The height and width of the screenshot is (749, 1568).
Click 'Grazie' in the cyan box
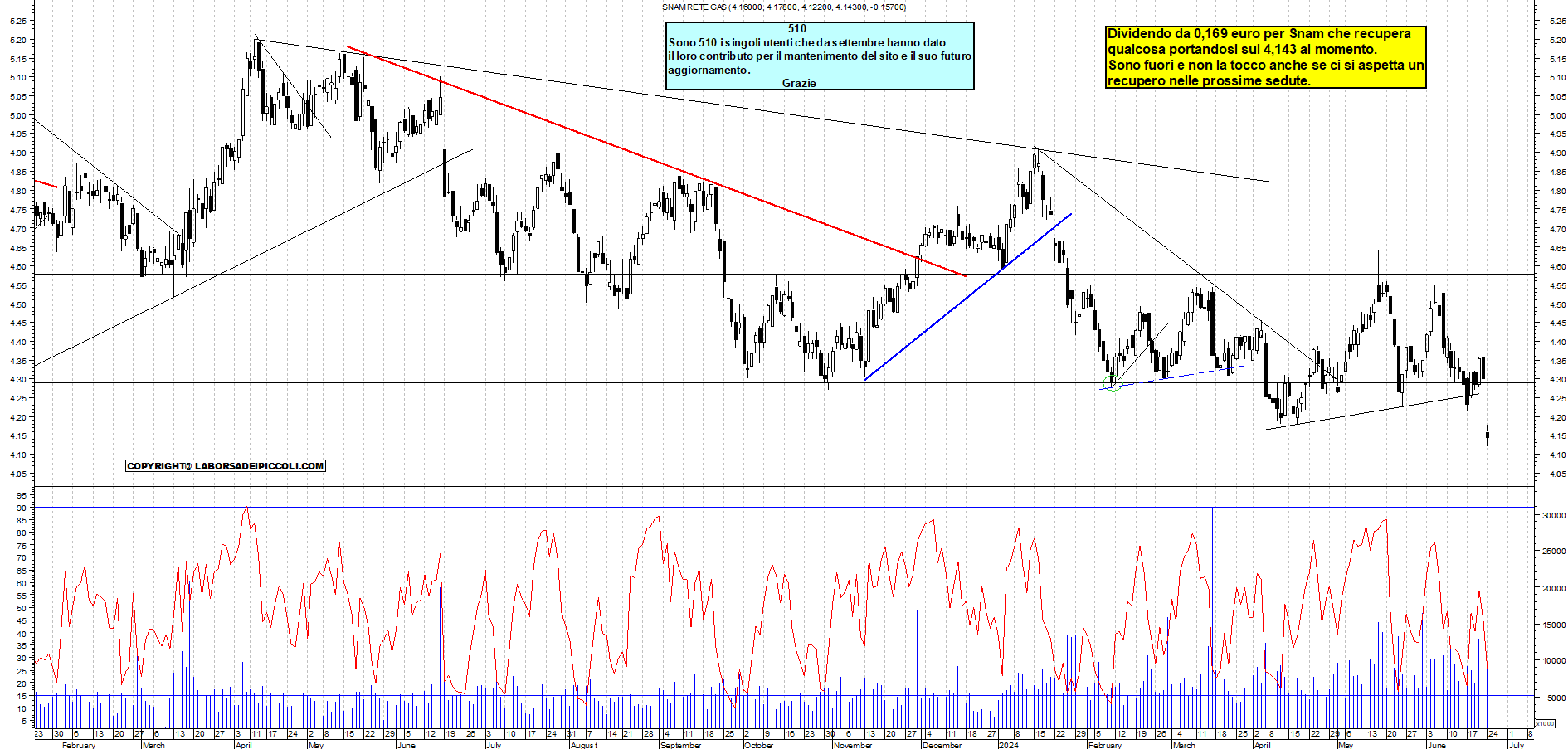(799, 83)
